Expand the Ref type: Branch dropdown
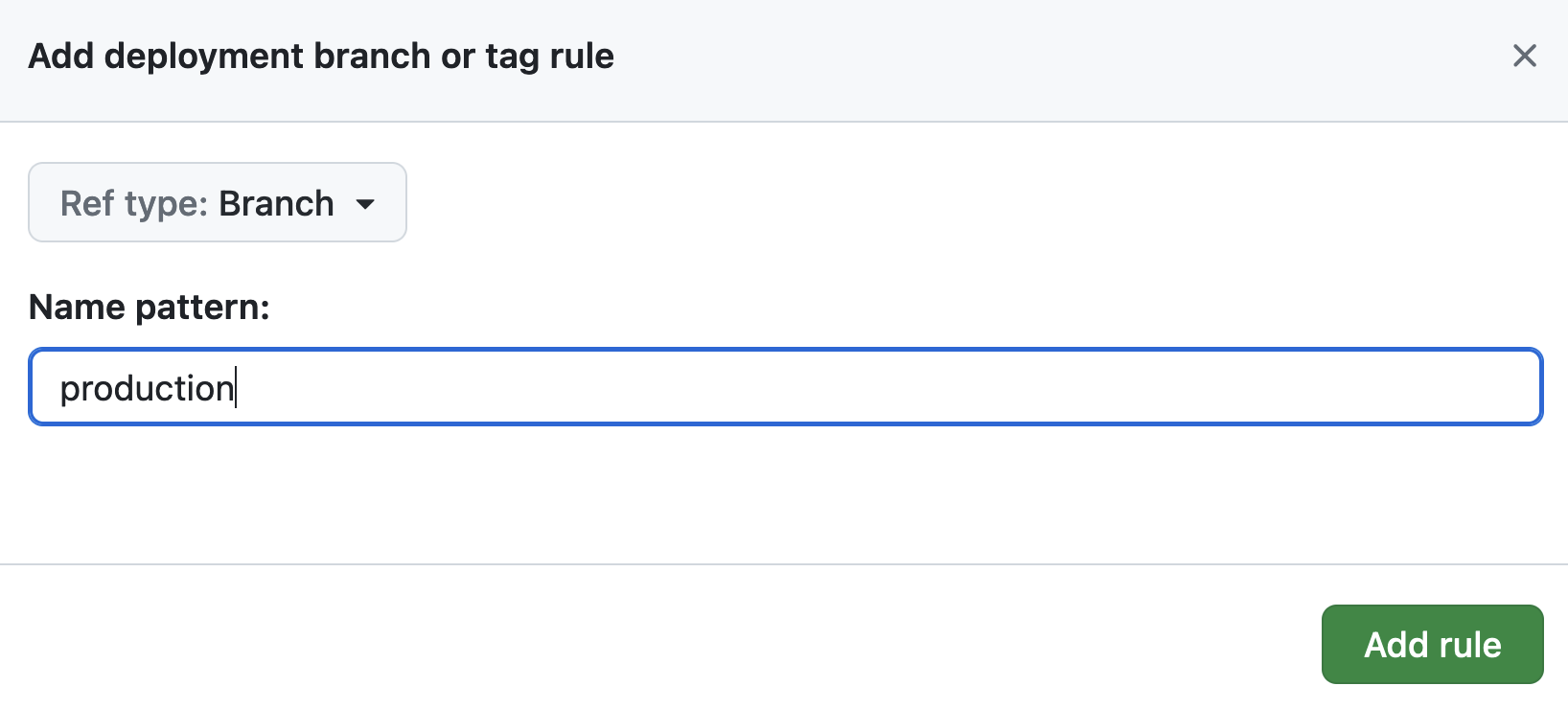 click(217, 202)
